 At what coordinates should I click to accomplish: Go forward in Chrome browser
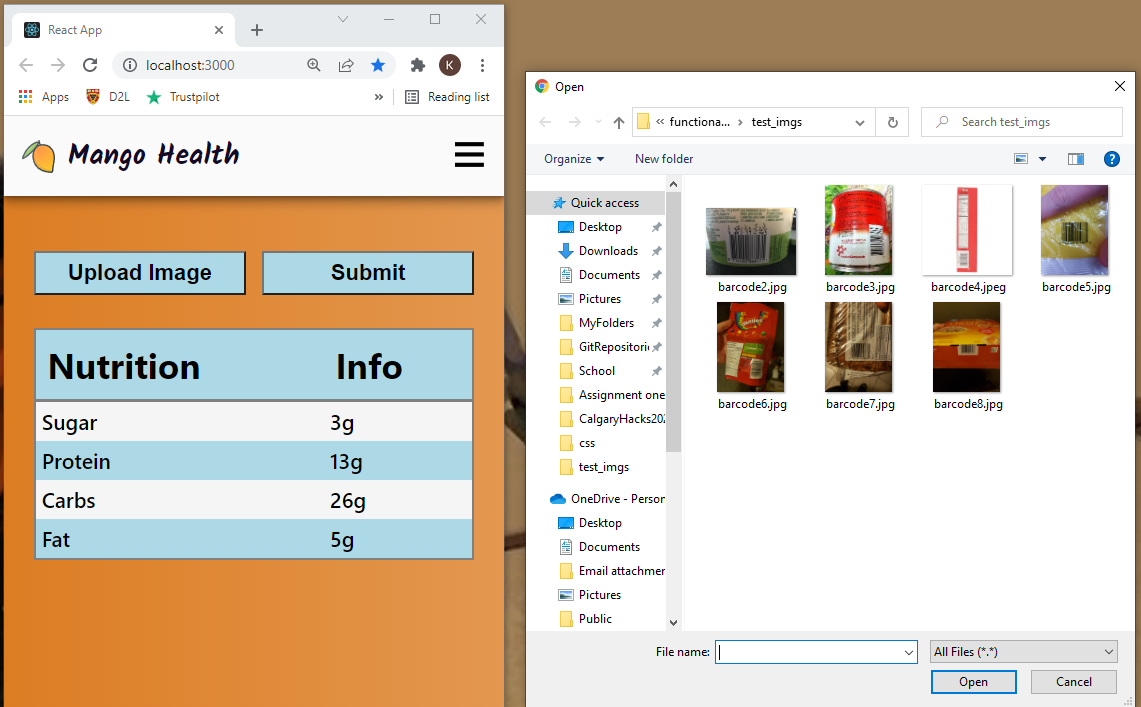point(58,65)
